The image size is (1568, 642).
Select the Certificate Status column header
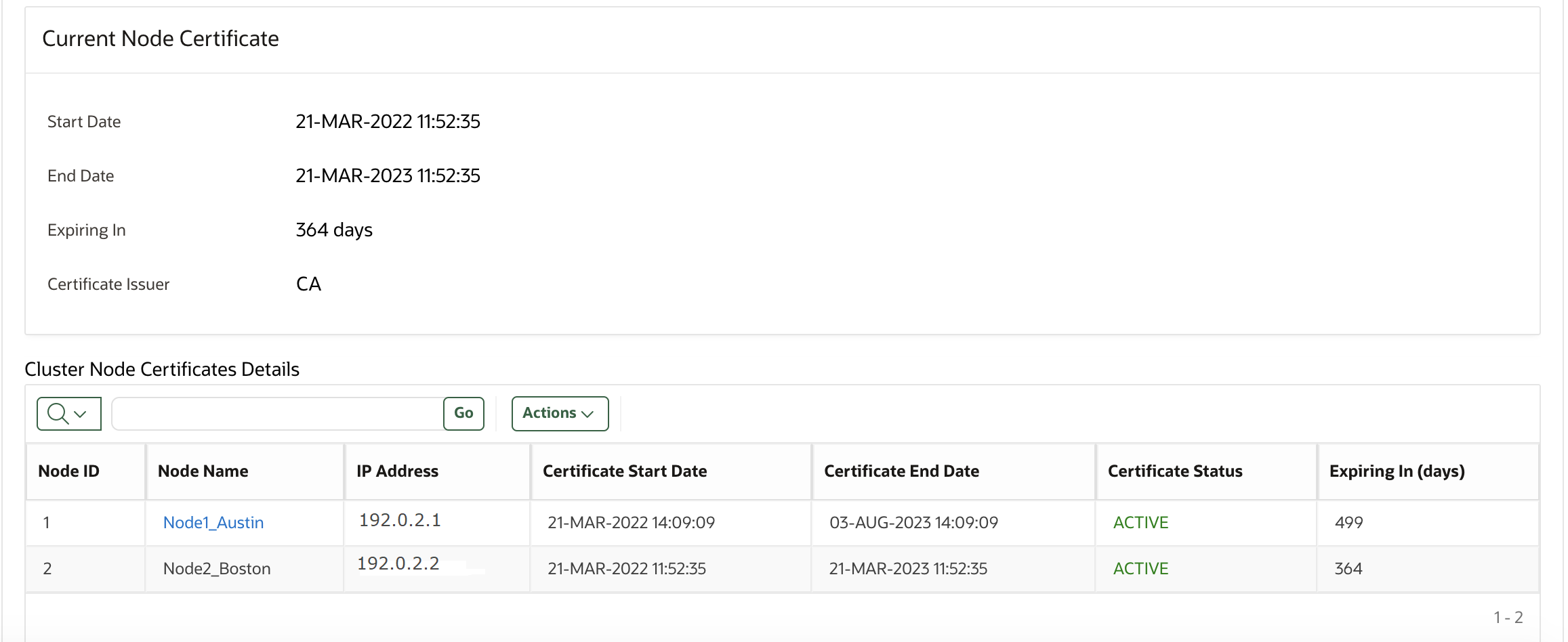(x=1174, y=471)
